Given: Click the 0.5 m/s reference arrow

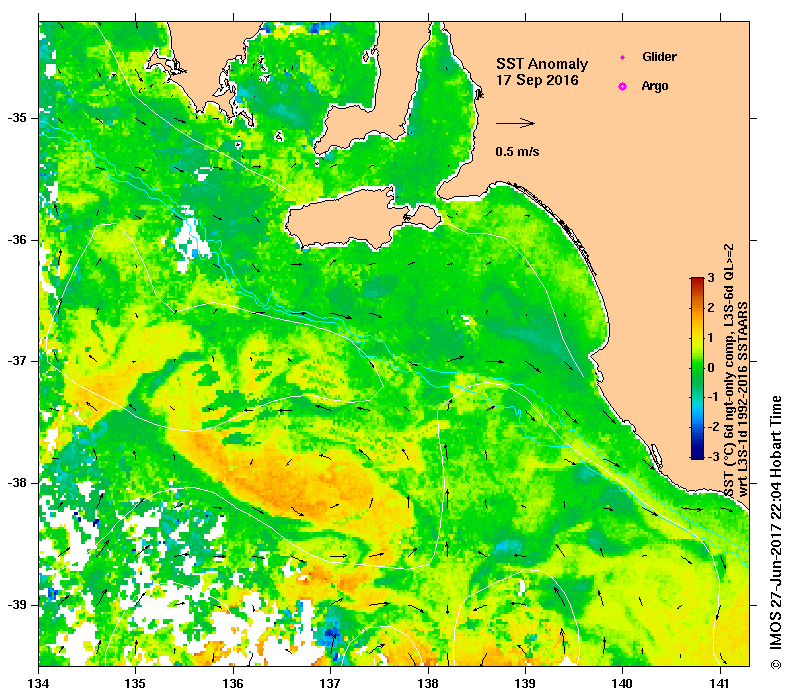Looking at the screenshot, I should click(515, 123).
